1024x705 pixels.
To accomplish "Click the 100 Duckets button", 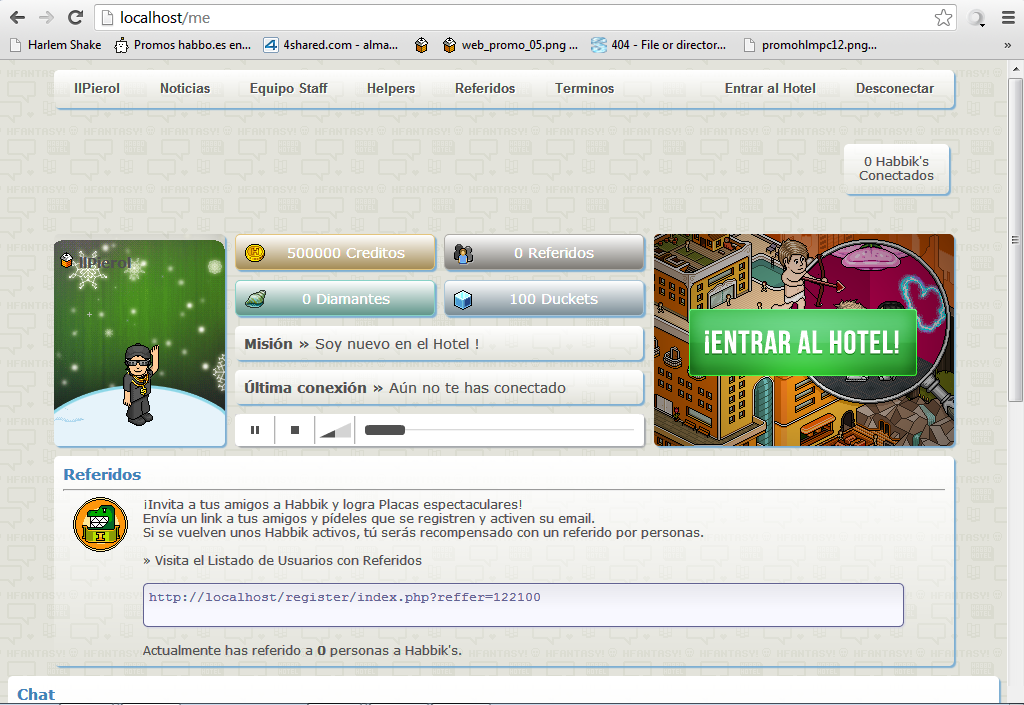I will [544, 299].
